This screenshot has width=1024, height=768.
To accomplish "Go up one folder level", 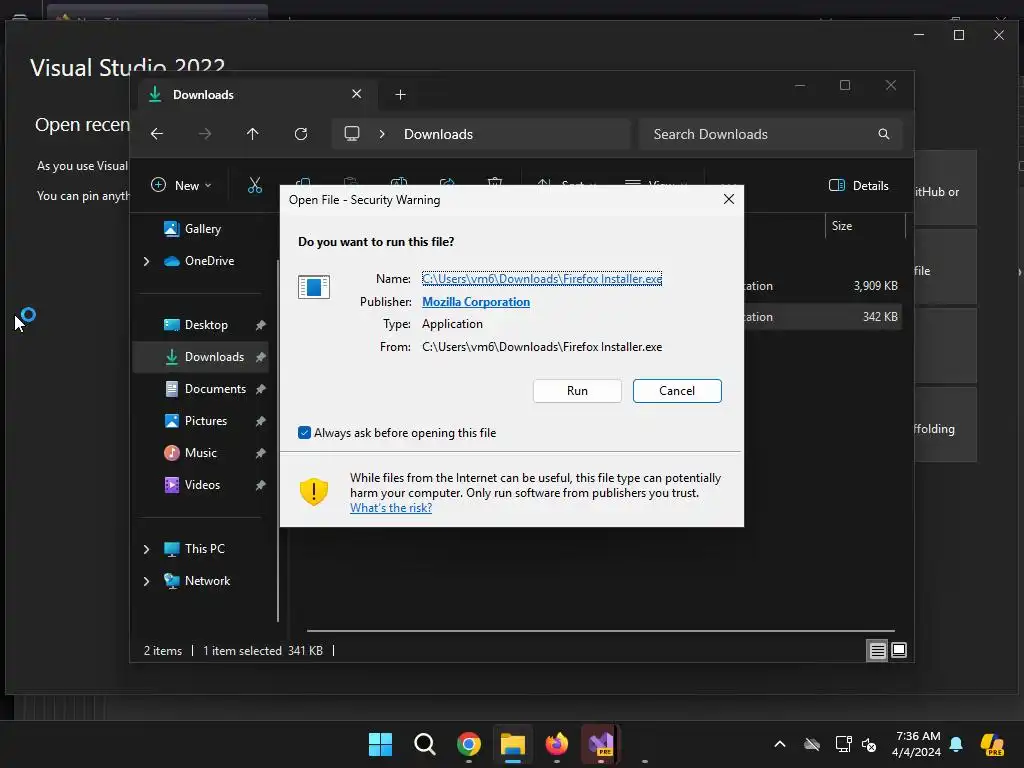I will [253, 134].
